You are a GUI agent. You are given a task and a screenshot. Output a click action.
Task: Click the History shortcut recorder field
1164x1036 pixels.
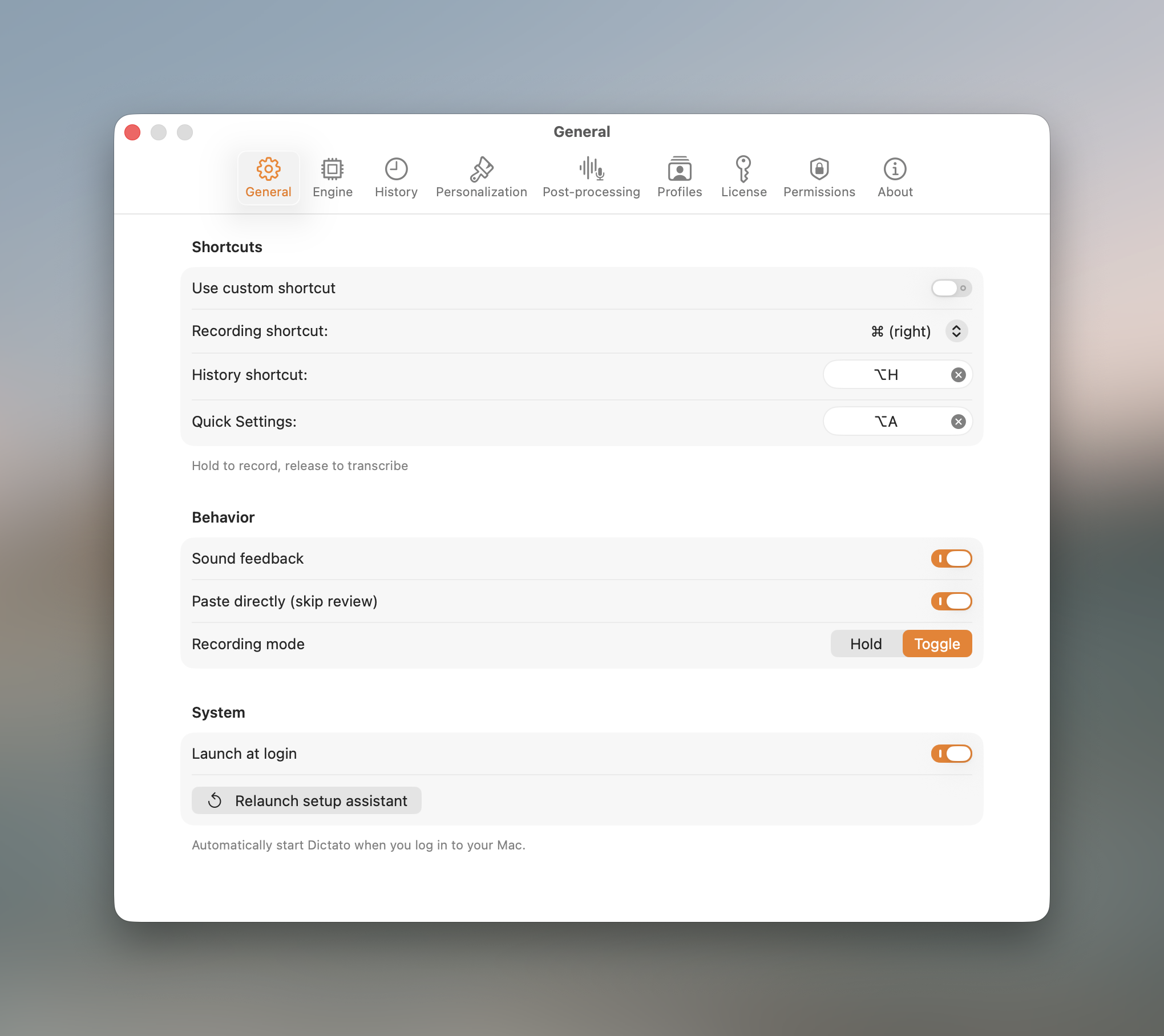pyautogui.click(x=898, y=375)
